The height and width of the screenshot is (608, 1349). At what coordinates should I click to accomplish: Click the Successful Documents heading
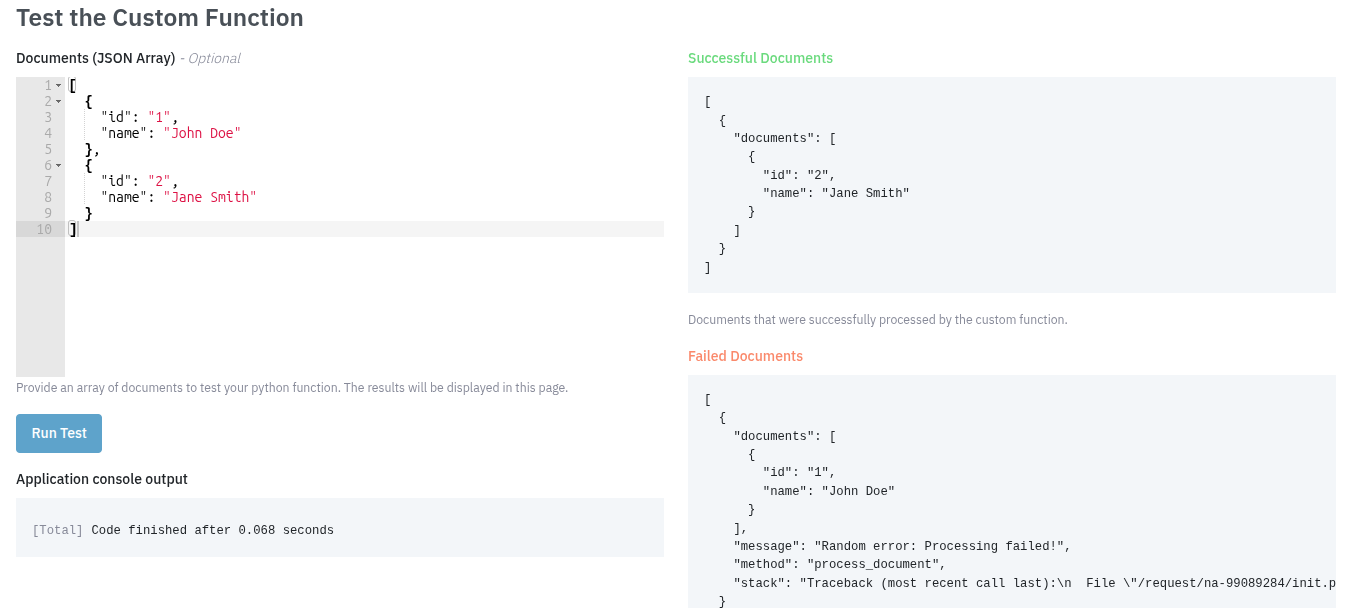[x=760, y=58]
